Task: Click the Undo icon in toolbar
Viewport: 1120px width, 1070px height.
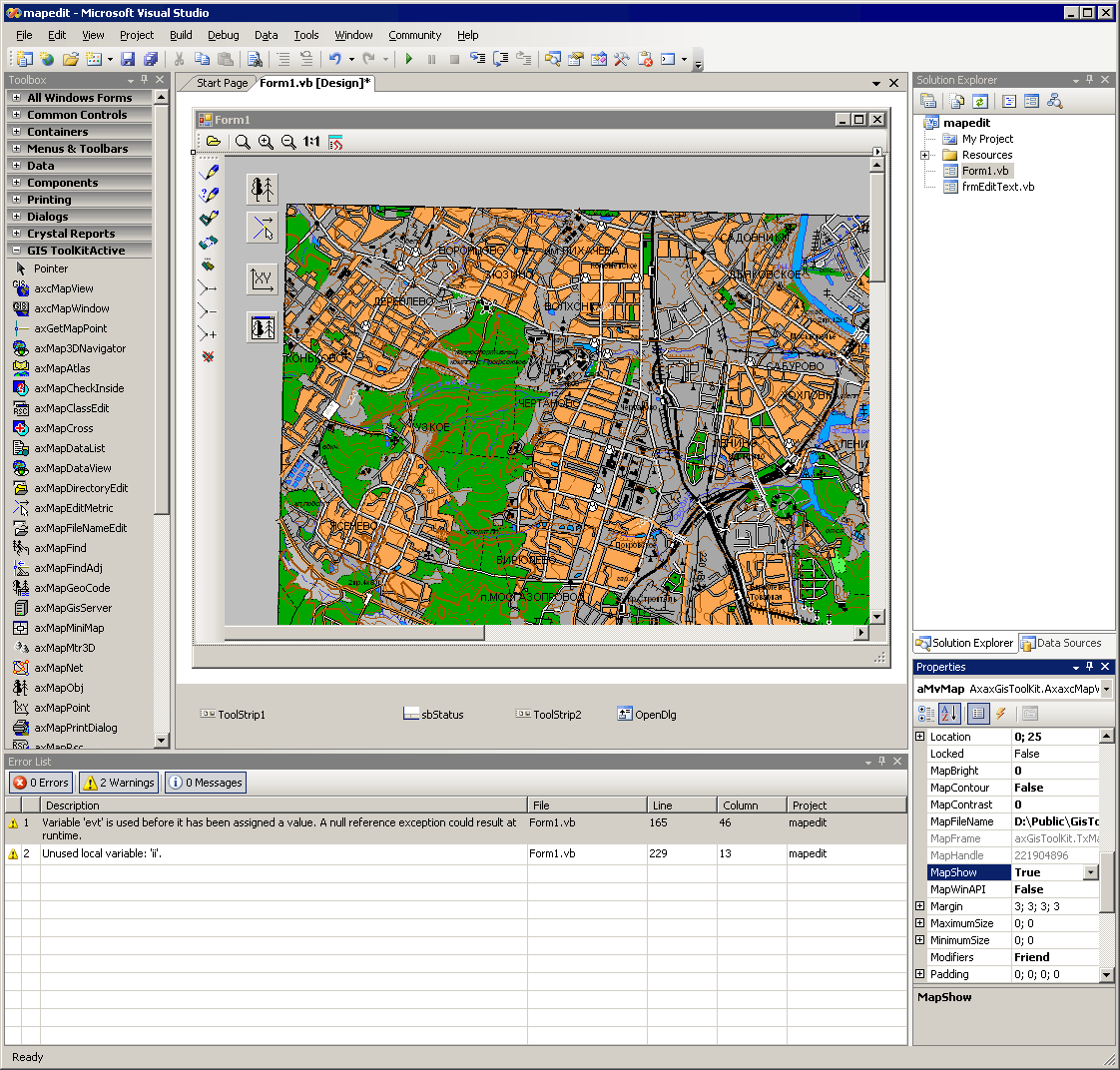Action: pos(334,59)
